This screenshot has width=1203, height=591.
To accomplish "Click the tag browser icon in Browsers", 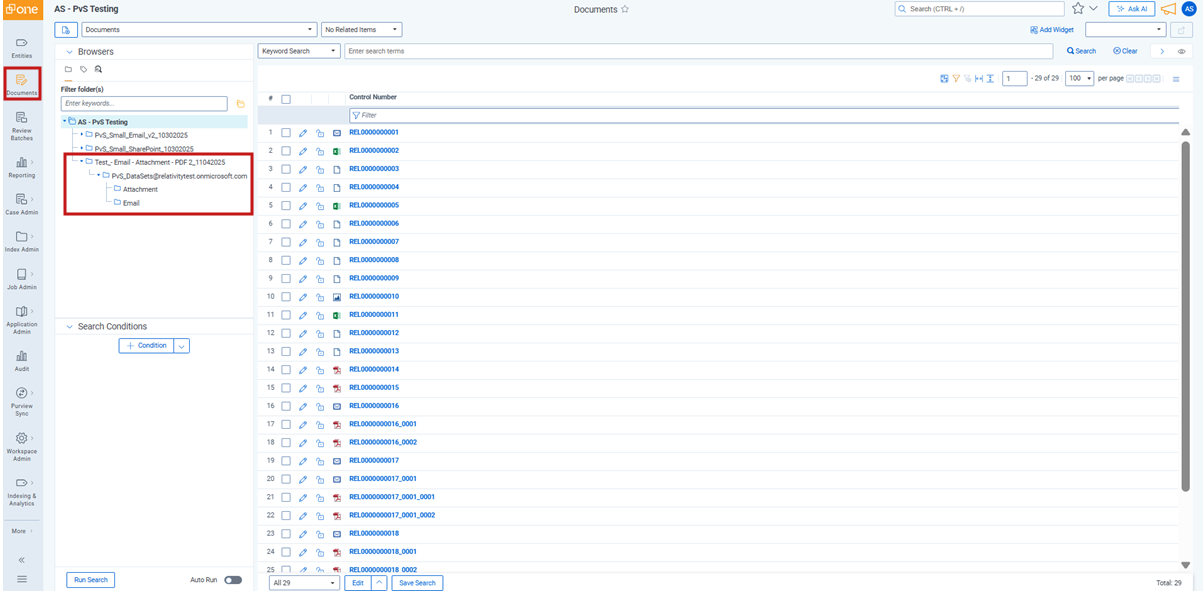I will pos(83,70).
